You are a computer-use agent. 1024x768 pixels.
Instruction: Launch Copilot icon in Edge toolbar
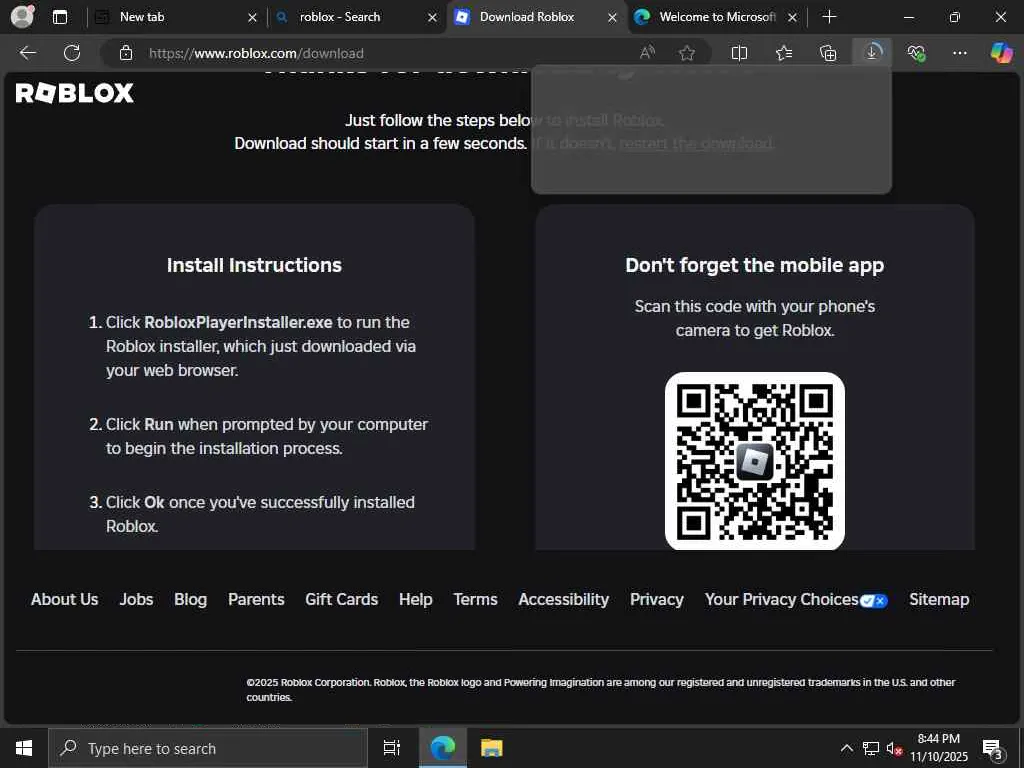click(x=1001, y=52)
